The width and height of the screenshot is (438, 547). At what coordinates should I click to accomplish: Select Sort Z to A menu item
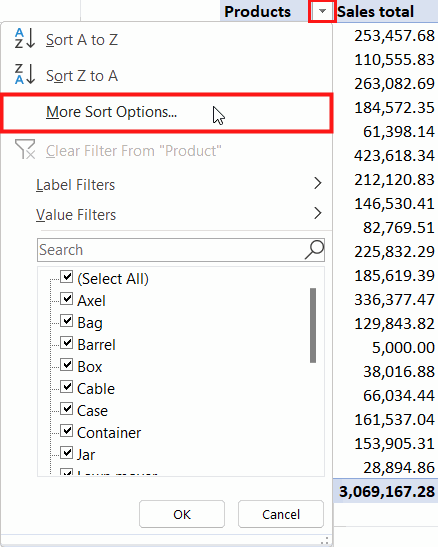click(x=166, y=76)
